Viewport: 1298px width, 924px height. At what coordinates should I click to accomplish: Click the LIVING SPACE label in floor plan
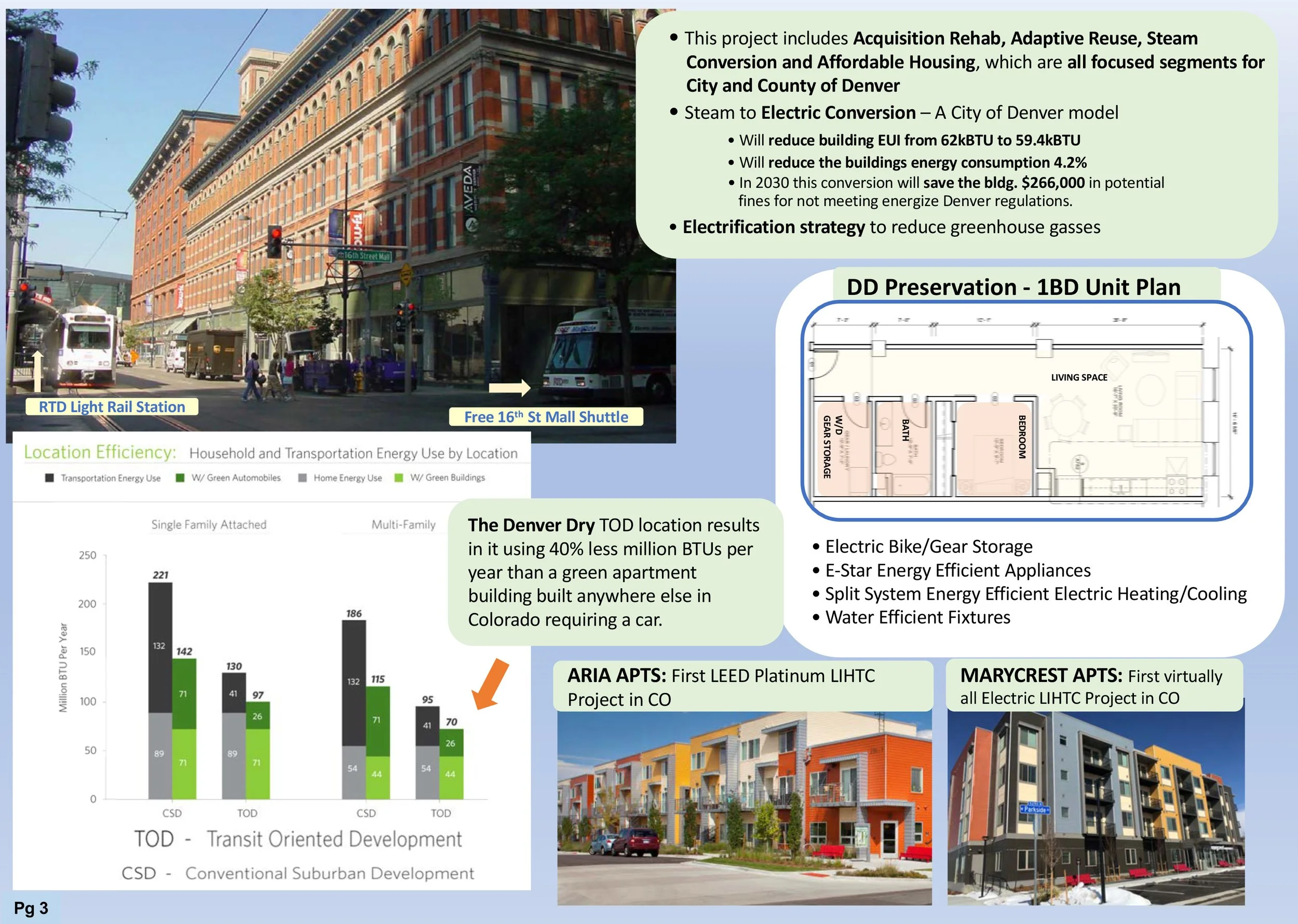(x=1079, y=377)
